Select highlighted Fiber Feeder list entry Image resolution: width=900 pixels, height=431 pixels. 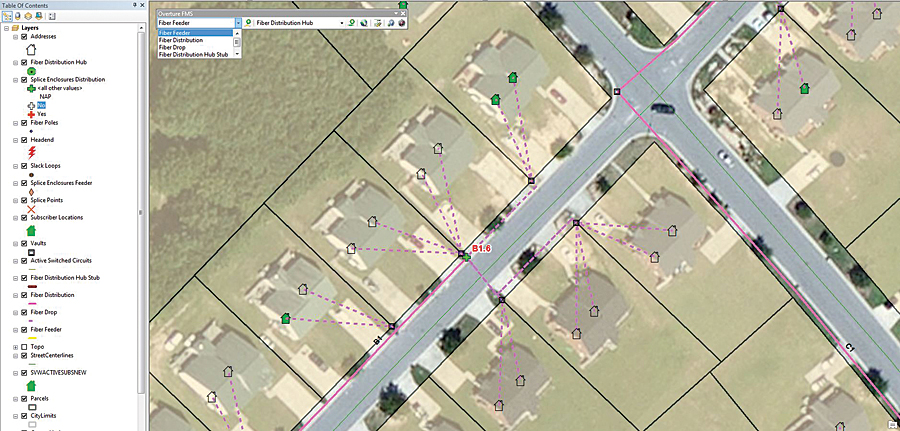point(195,33)
